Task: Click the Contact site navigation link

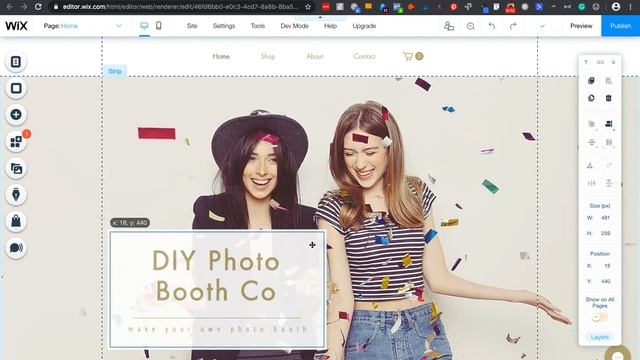Action: (364, 56)
